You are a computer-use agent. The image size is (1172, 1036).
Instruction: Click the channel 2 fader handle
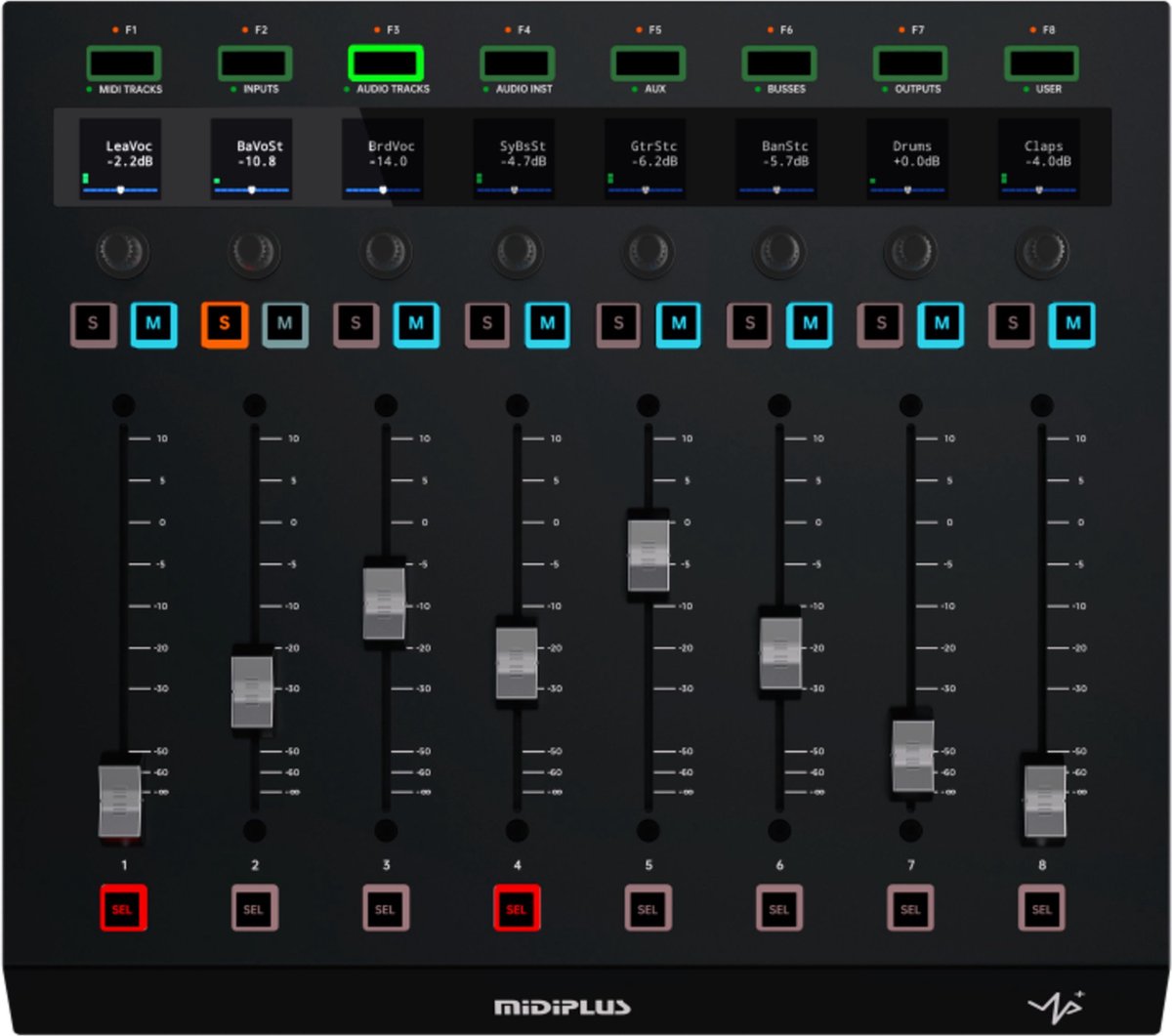pyautogui.click(x=253, y=690)
